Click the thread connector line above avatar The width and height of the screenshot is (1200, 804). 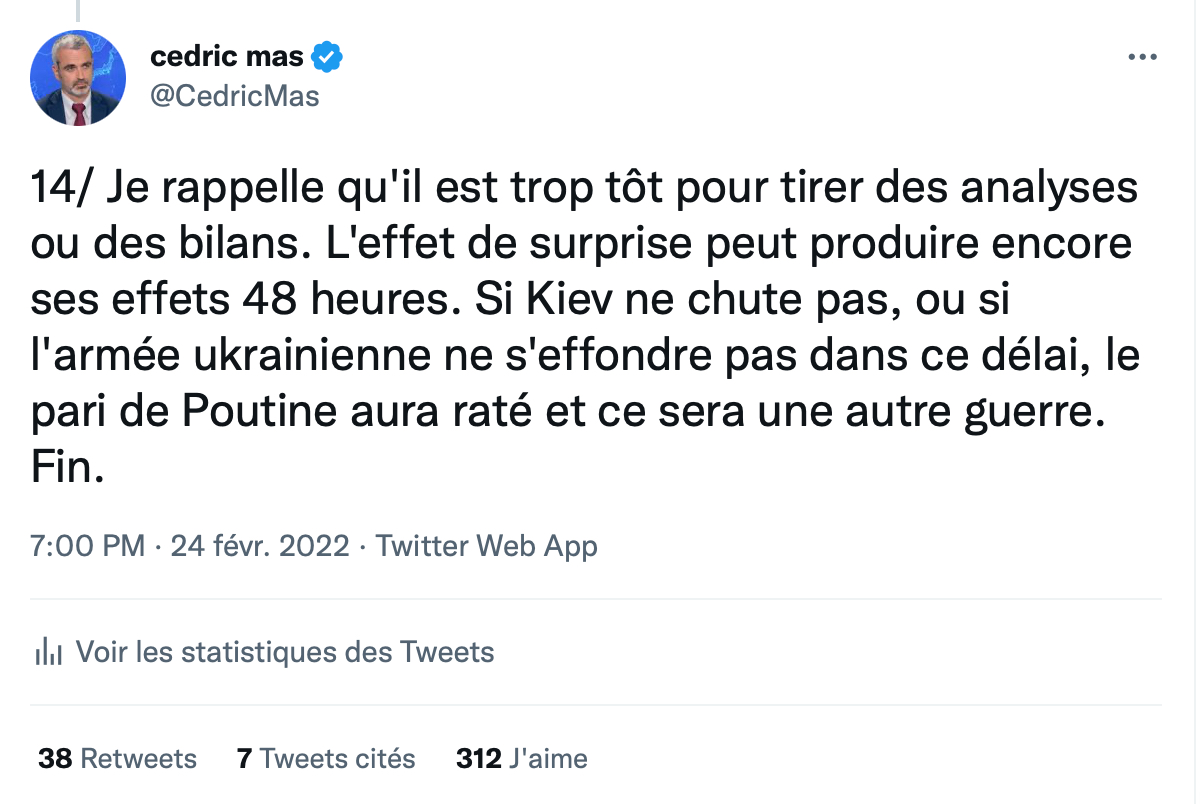coord(78,10)
